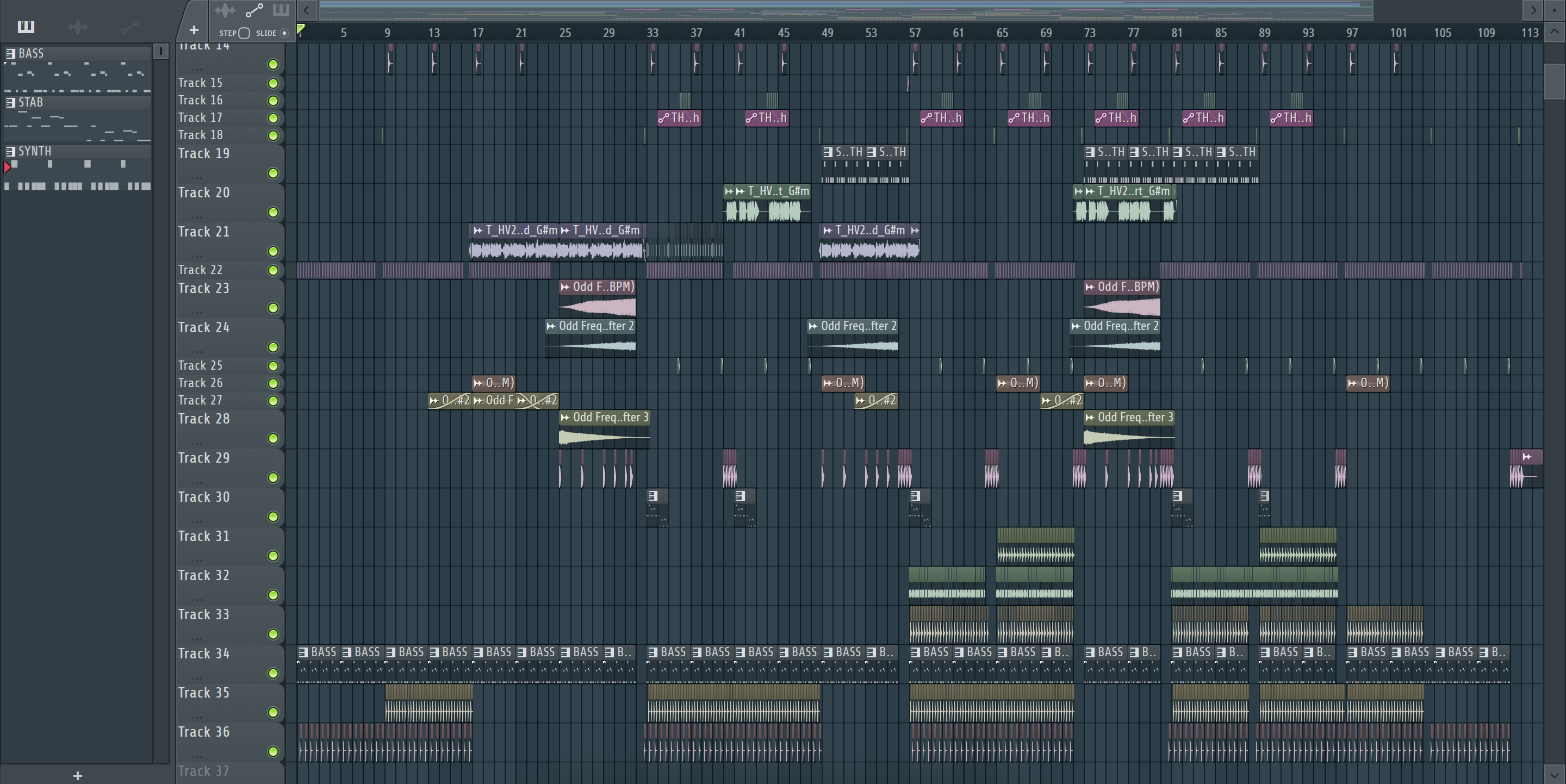Open menu of first O..M) clip on Track 26
Viewport: 1566px width, 784px height.
(x=478, y=383)
